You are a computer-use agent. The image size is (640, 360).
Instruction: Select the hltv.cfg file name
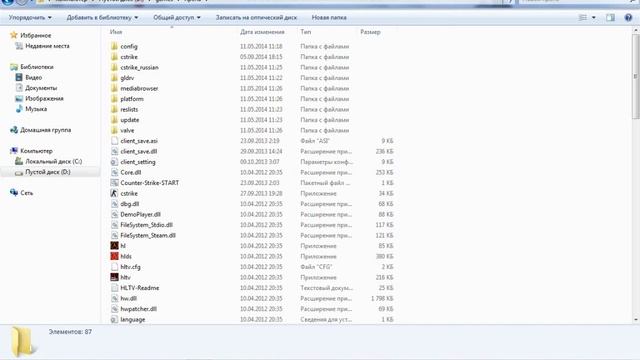[131, 267]
